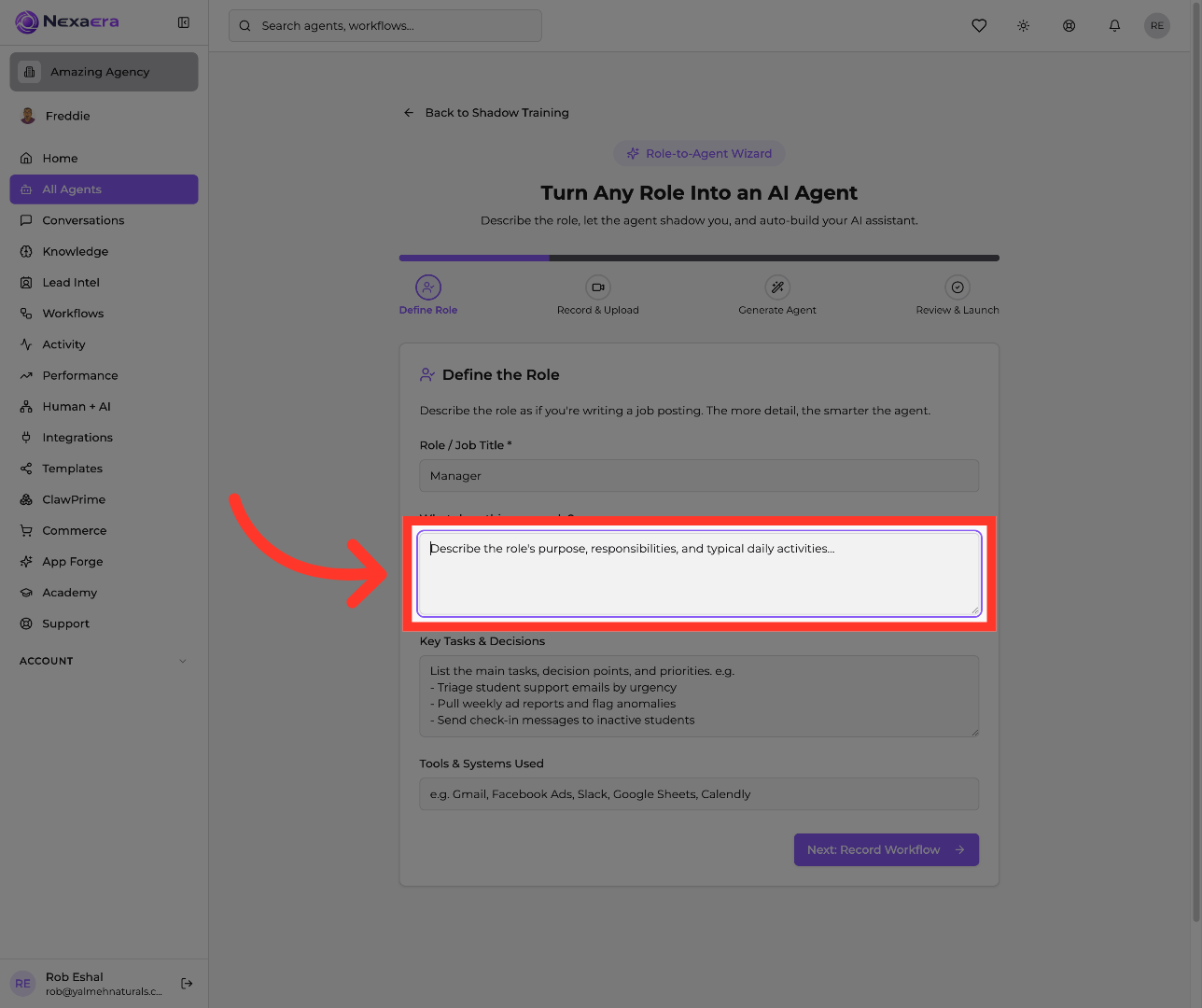Click the Role-to-Agent Wizard badge
1202x1008 pixels.
click(x=699, y=154)
